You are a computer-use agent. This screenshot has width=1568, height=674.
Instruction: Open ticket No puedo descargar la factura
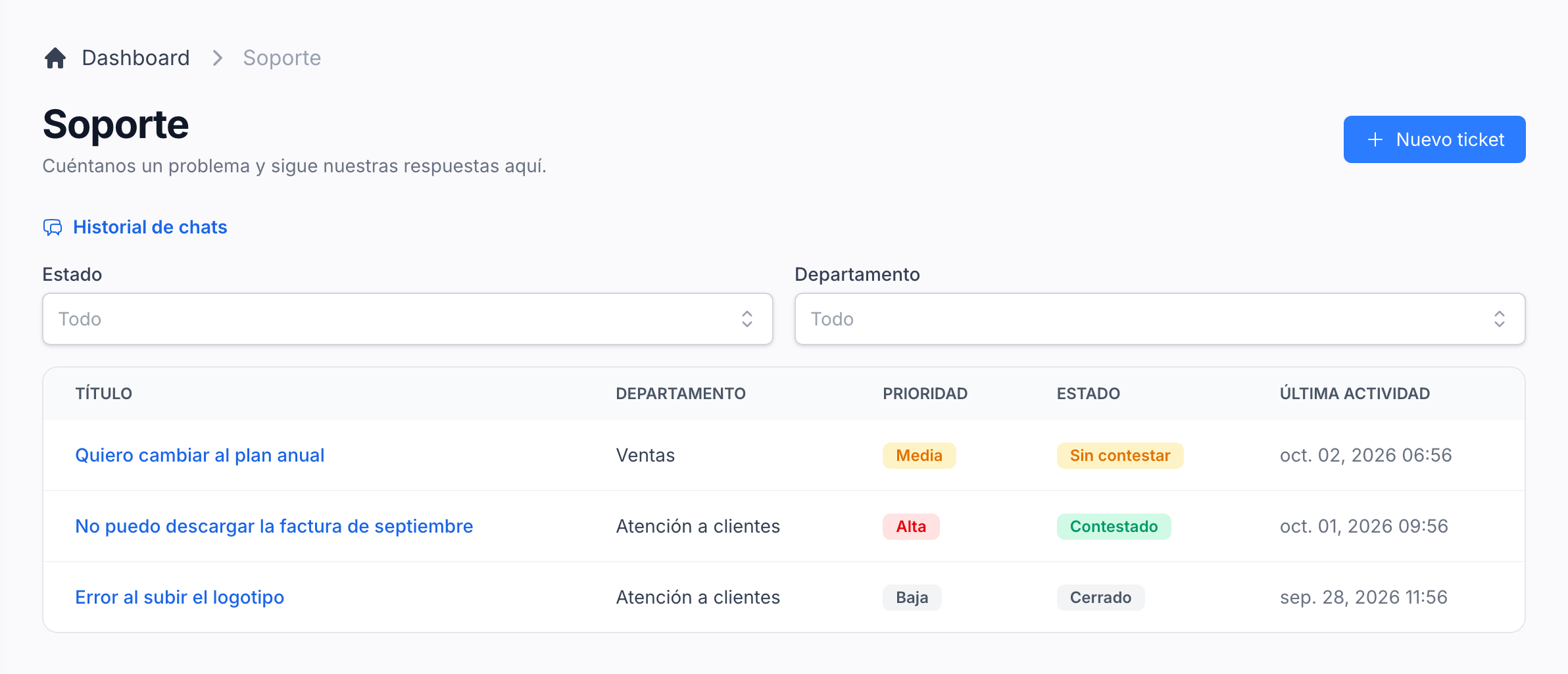coord(274,526)
